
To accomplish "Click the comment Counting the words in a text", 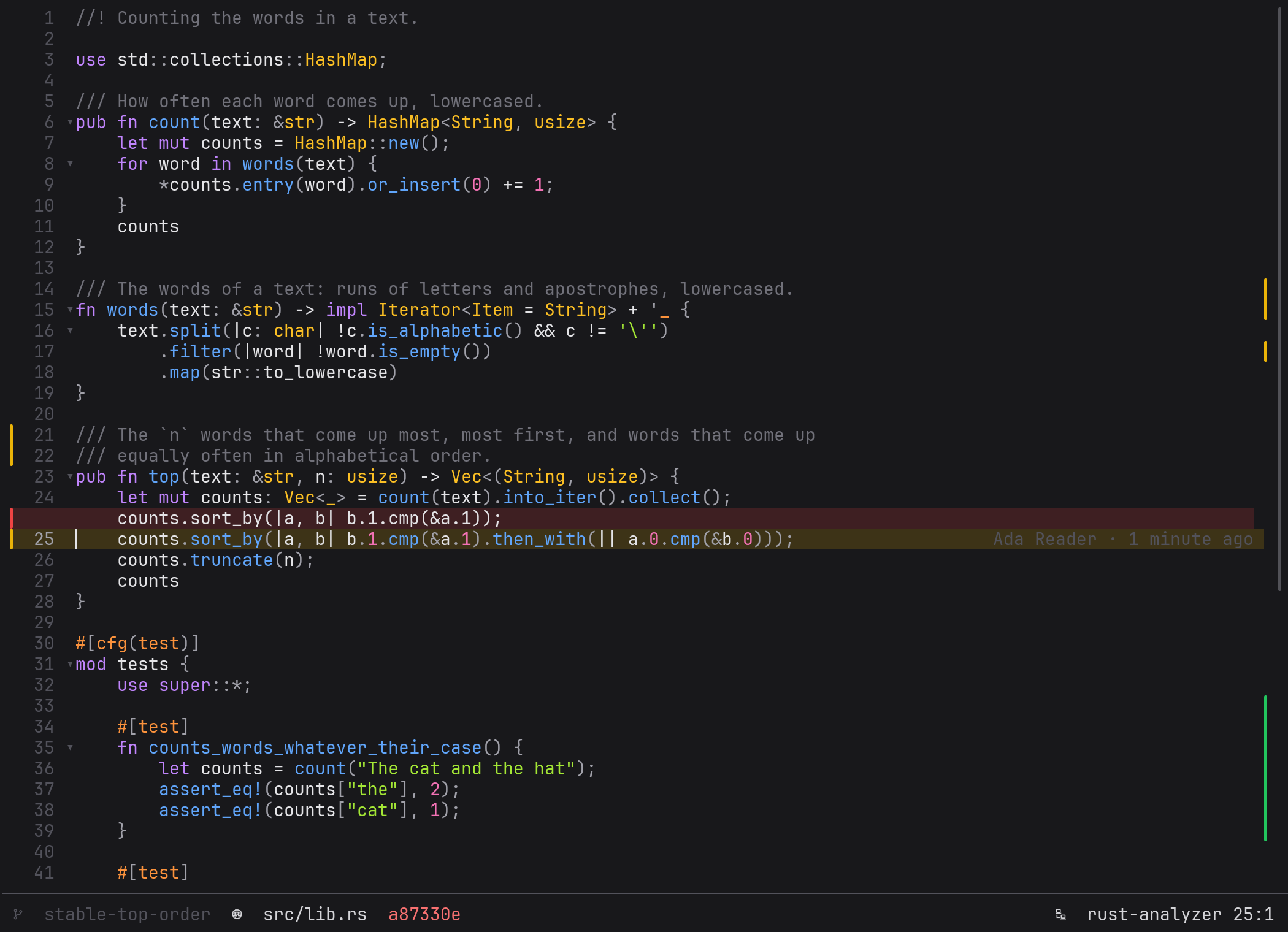I will [247, 18].
